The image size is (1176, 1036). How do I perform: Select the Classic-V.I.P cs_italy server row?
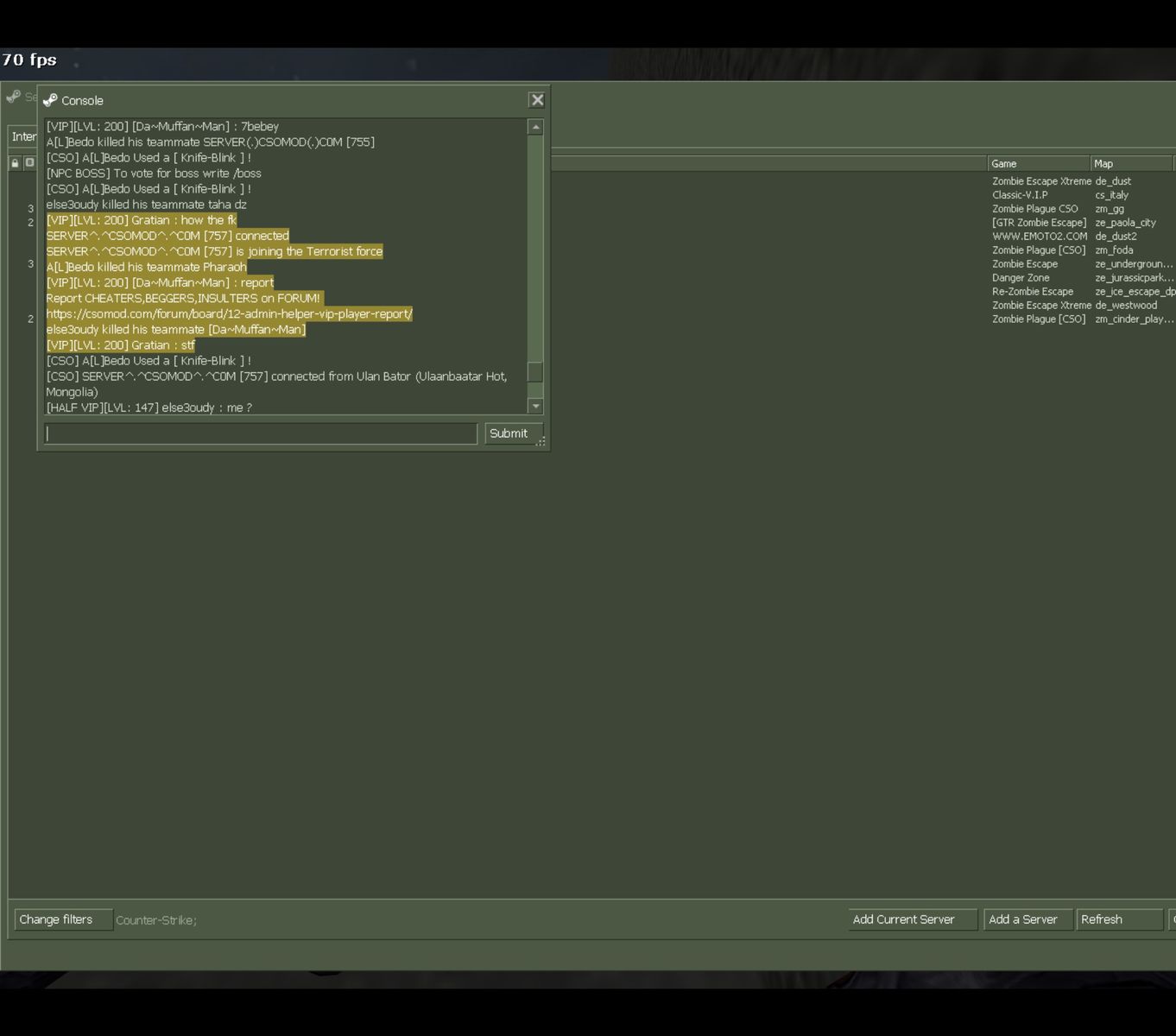[1079, 195]
